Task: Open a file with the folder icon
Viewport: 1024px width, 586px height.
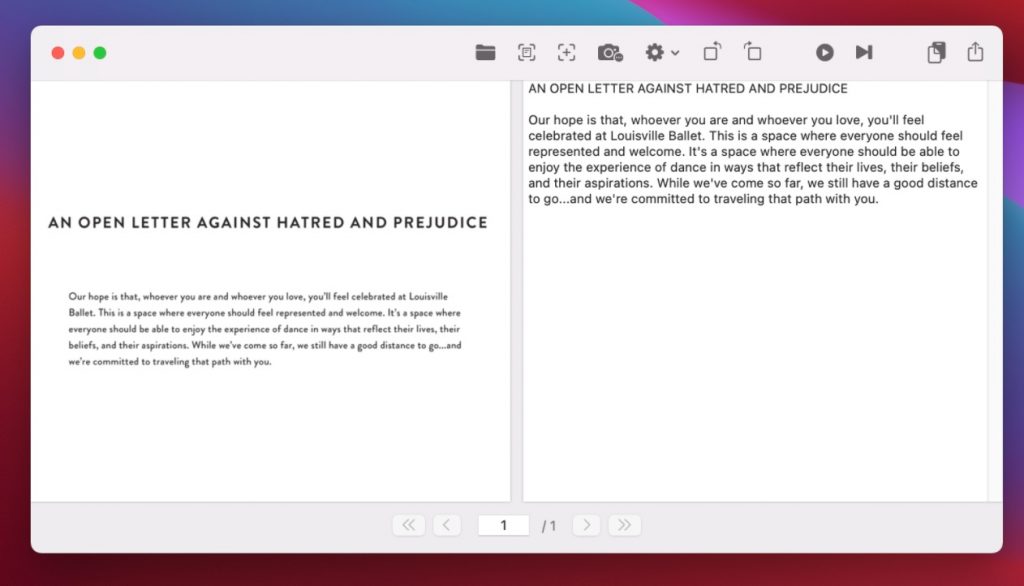Action: (x=485, y=52)
